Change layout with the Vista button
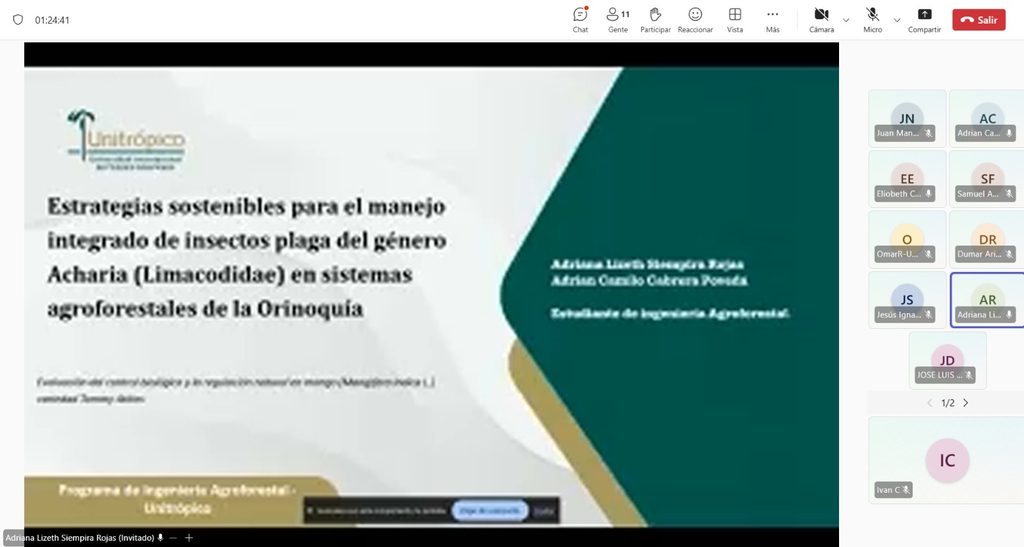 click(735, 20)
